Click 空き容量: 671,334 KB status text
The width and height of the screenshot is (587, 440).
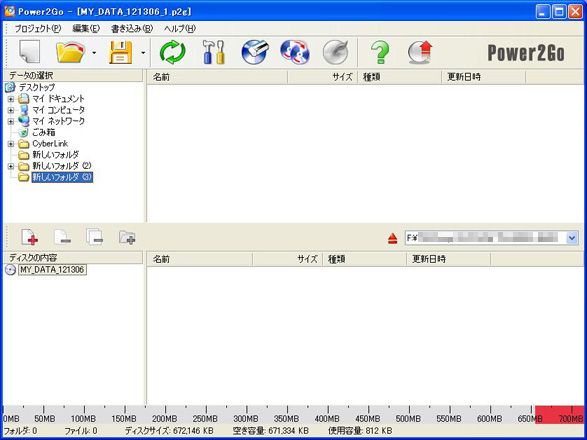(270, 431)
